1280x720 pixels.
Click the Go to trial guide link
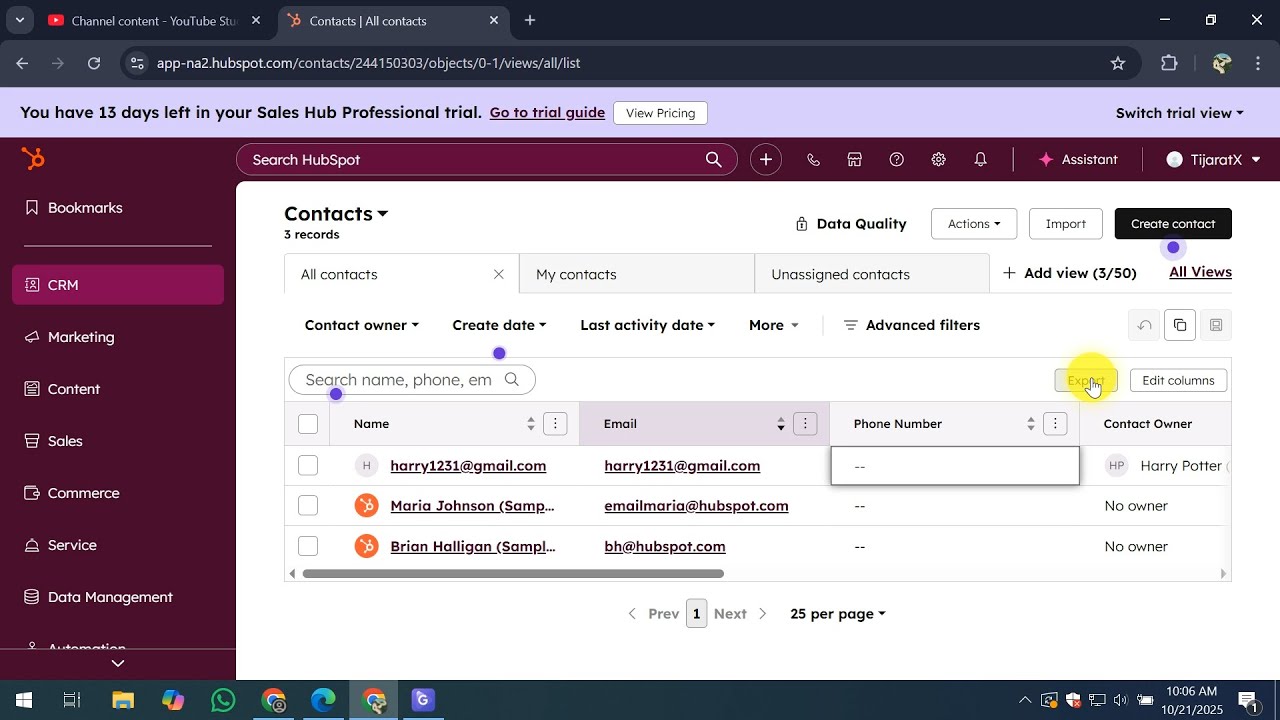pyautogui.click(x=547, y=113)
